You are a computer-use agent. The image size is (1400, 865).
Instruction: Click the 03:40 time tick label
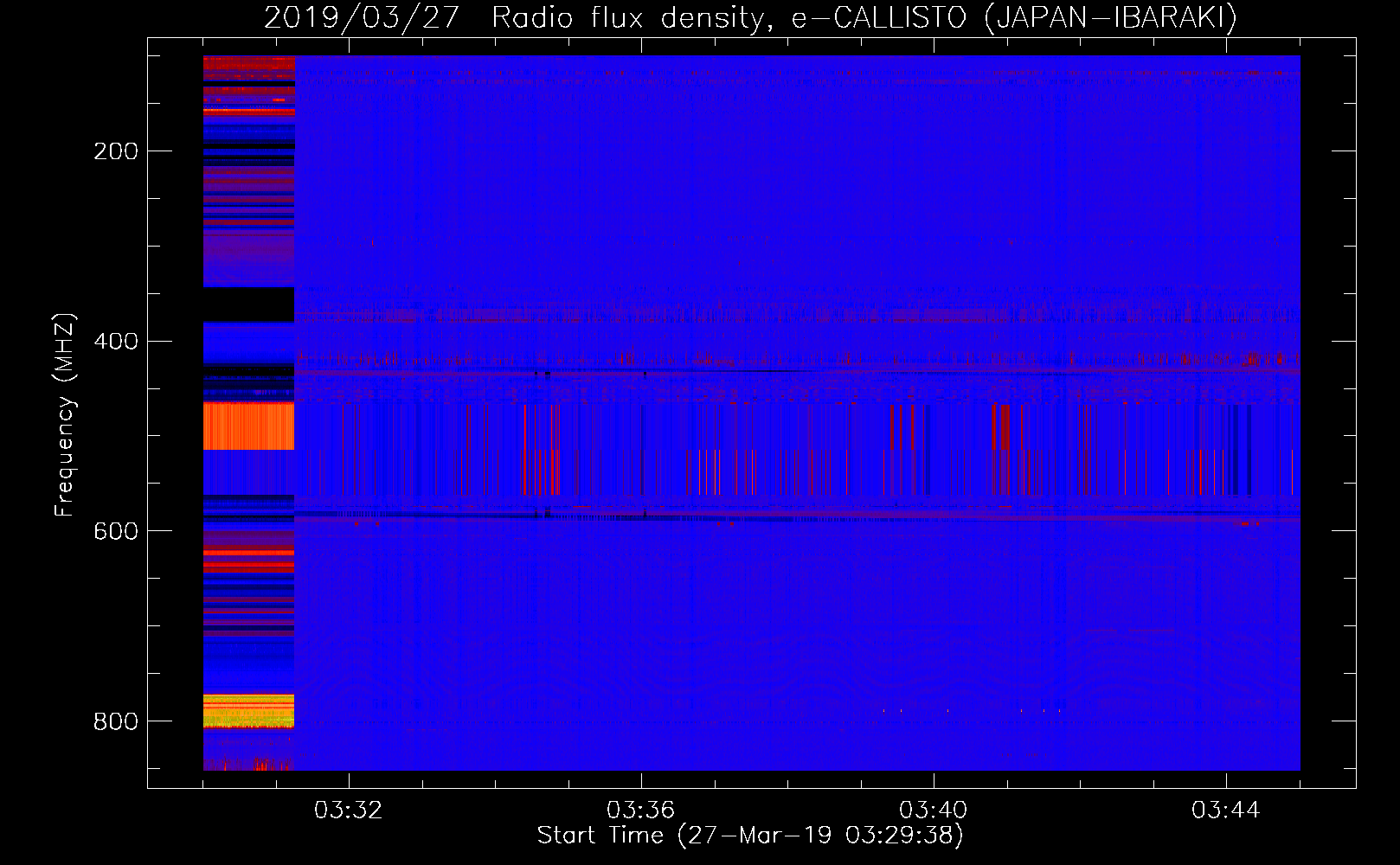(934, 811)
